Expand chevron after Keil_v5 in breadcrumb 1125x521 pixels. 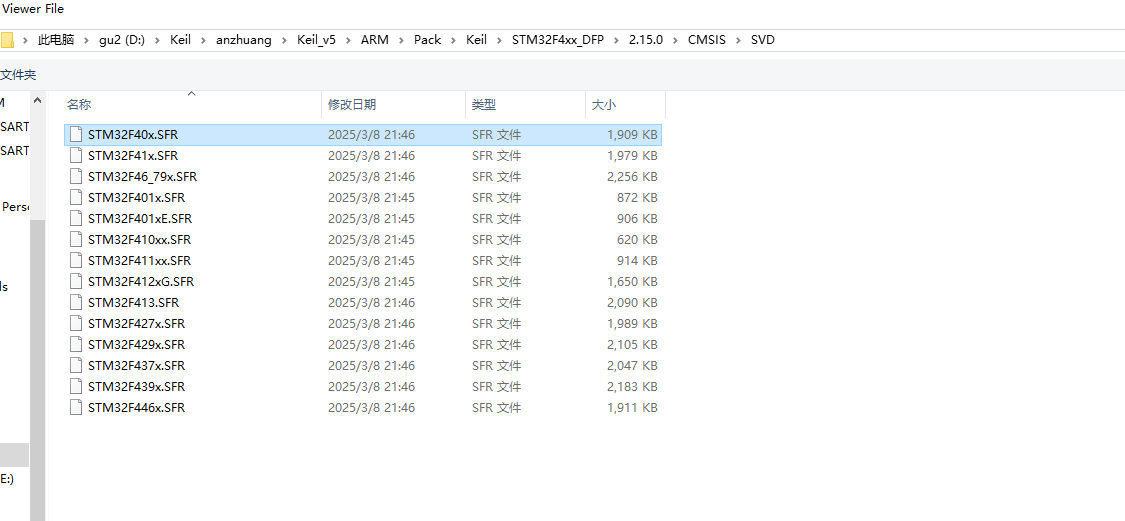coord(348,40)
